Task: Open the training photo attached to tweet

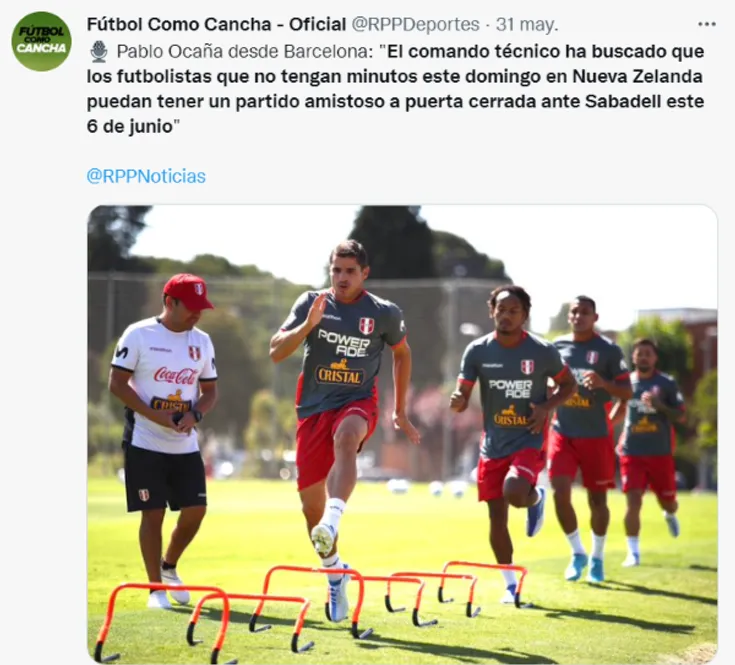Action: 402,433
